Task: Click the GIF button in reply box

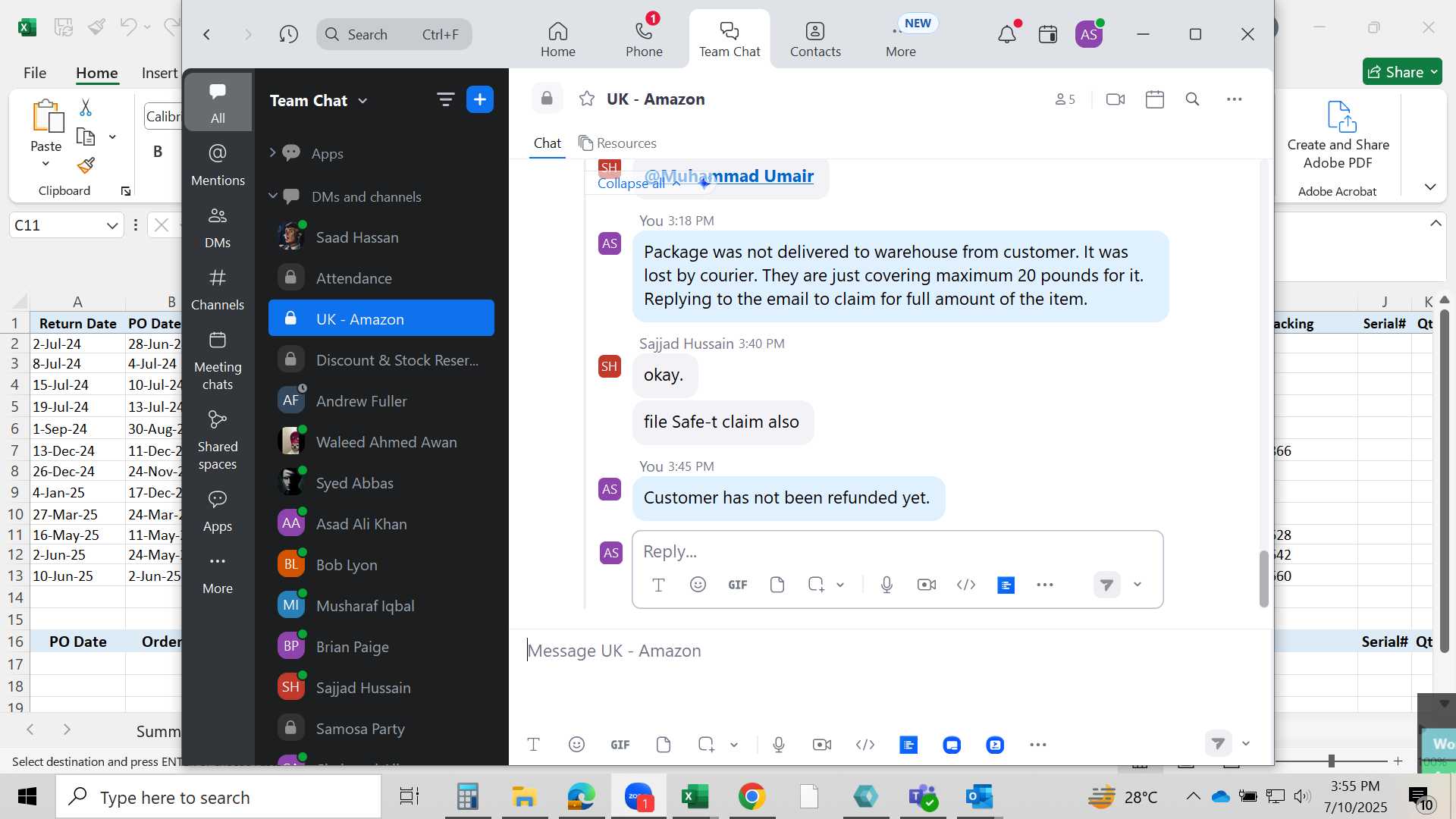Action: pos(737,584)
